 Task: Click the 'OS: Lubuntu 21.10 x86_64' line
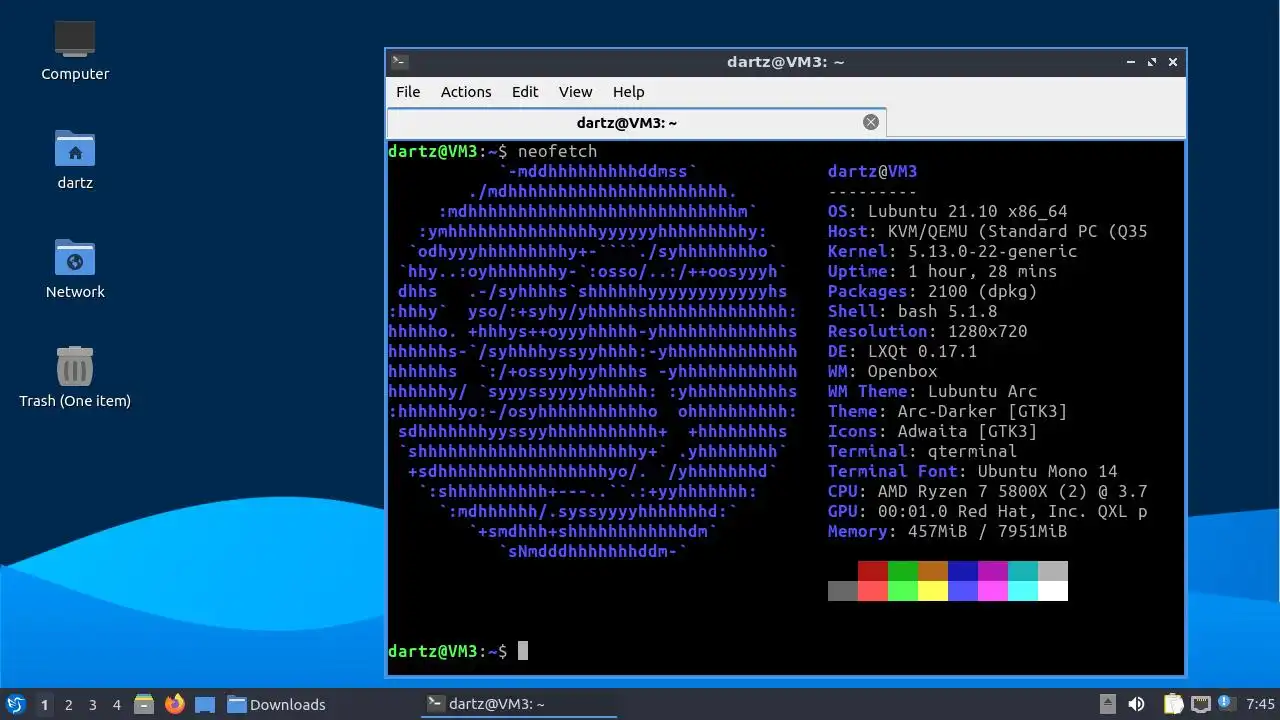click(947, 211)
